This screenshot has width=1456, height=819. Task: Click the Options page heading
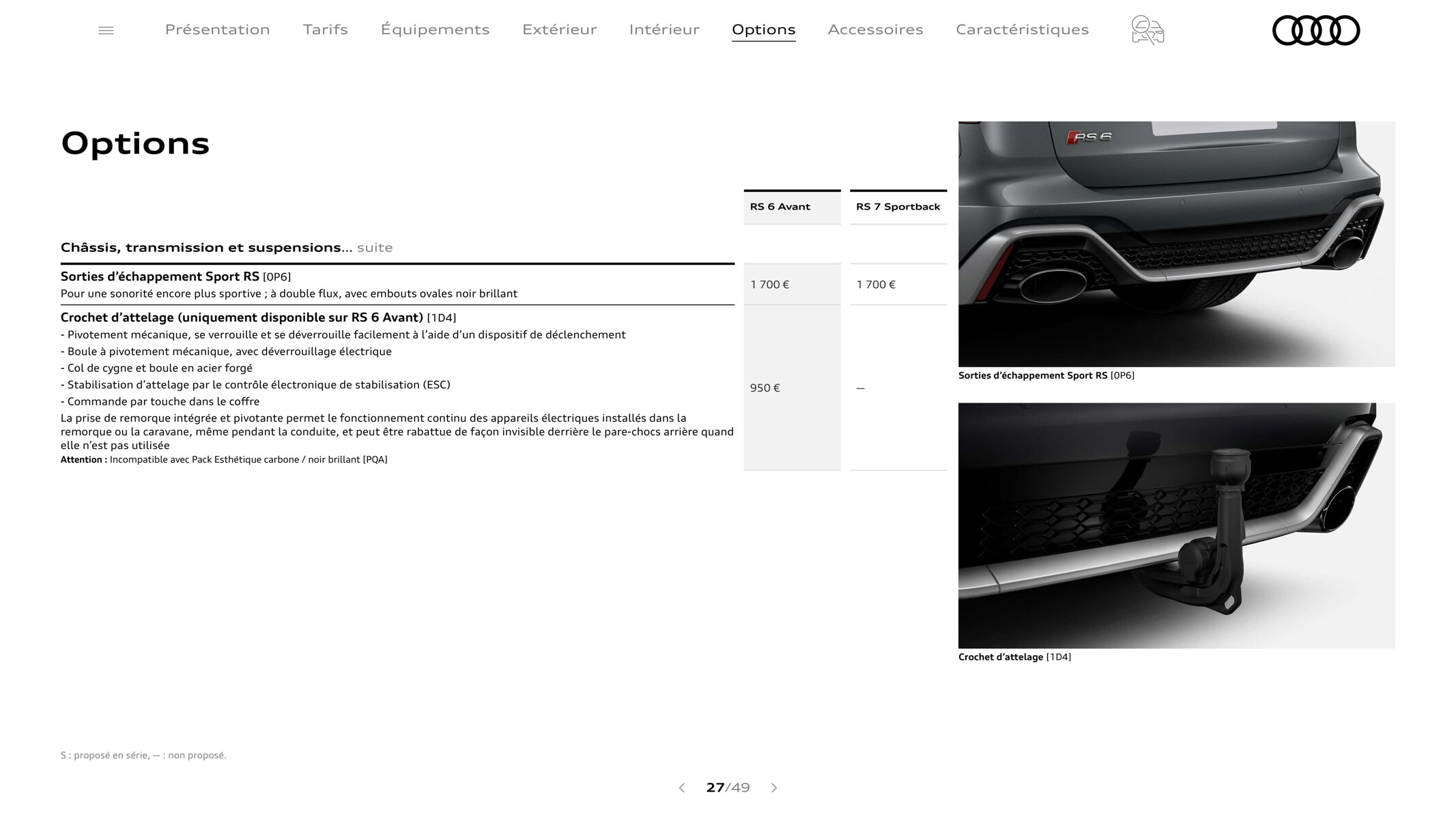pos(135,143)
